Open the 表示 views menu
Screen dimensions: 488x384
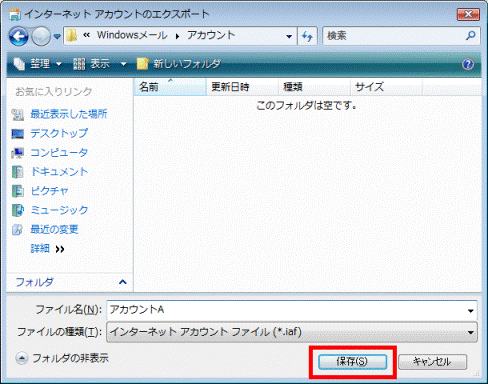coord(92,64)
